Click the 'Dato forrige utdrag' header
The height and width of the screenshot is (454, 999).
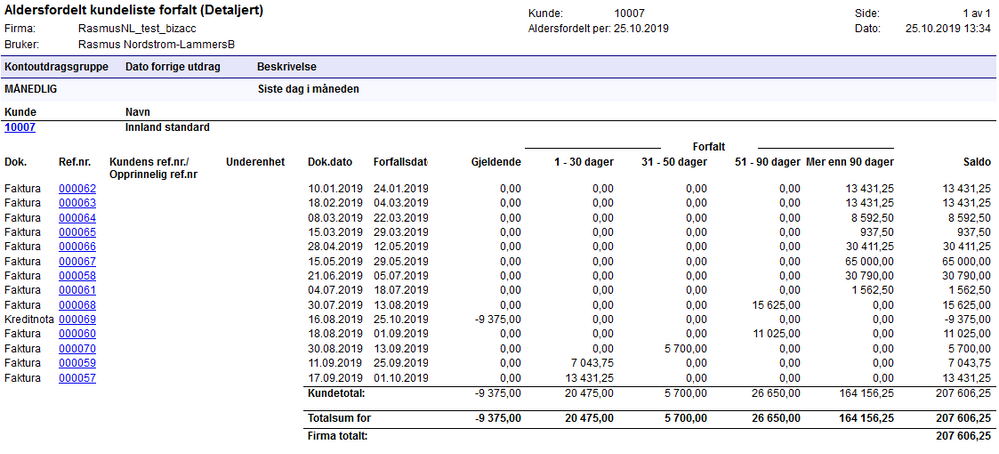click(x=173, y=67)
